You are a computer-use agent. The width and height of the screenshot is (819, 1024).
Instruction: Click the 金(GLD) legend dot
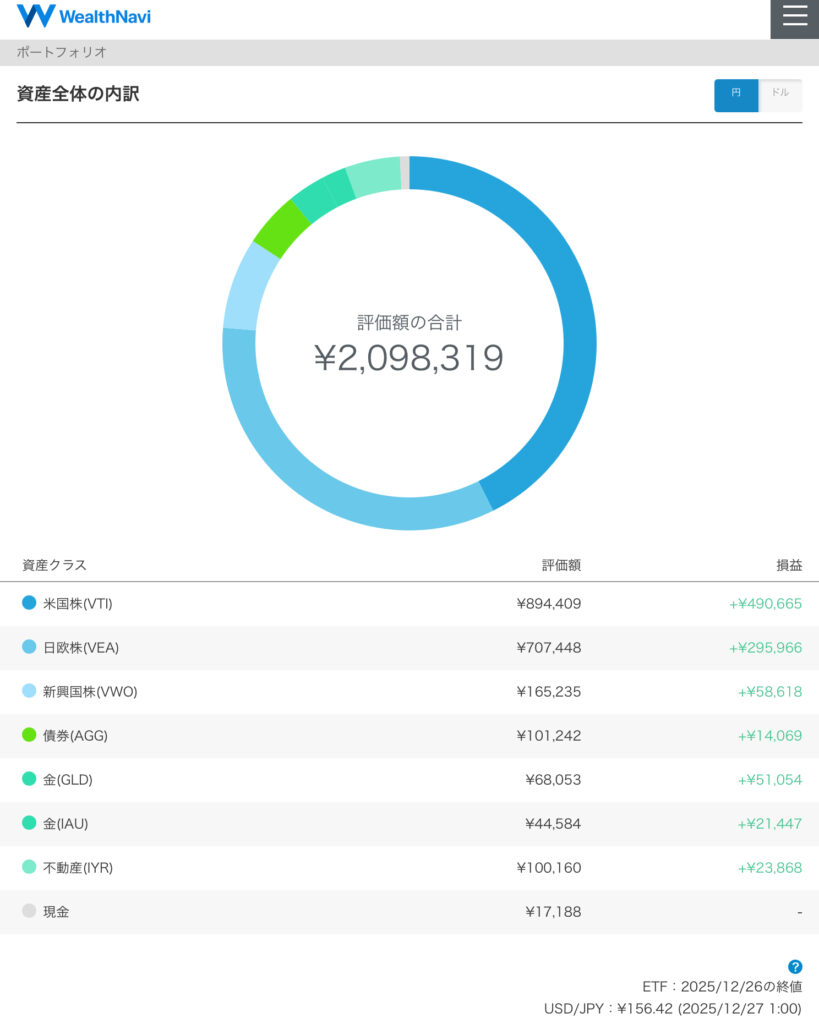pos(29,779)
